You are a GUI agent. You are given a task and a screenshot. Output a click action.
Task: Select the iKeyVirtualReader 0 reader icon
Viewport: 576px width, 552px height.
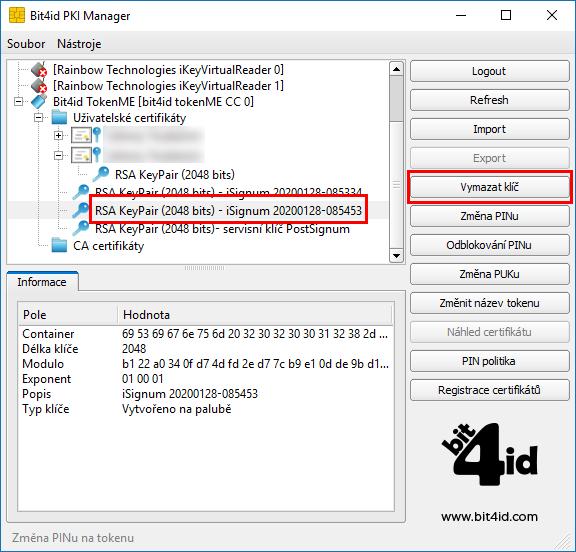click(39, 69)
